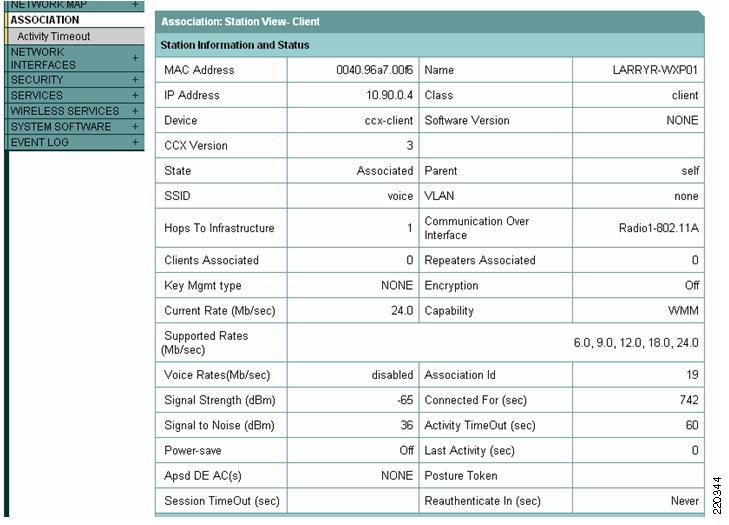Click the Voice Rates value disabled
The width and height of the screenshot is (729, 525).
pyautogui.click(x=392, y=375)
